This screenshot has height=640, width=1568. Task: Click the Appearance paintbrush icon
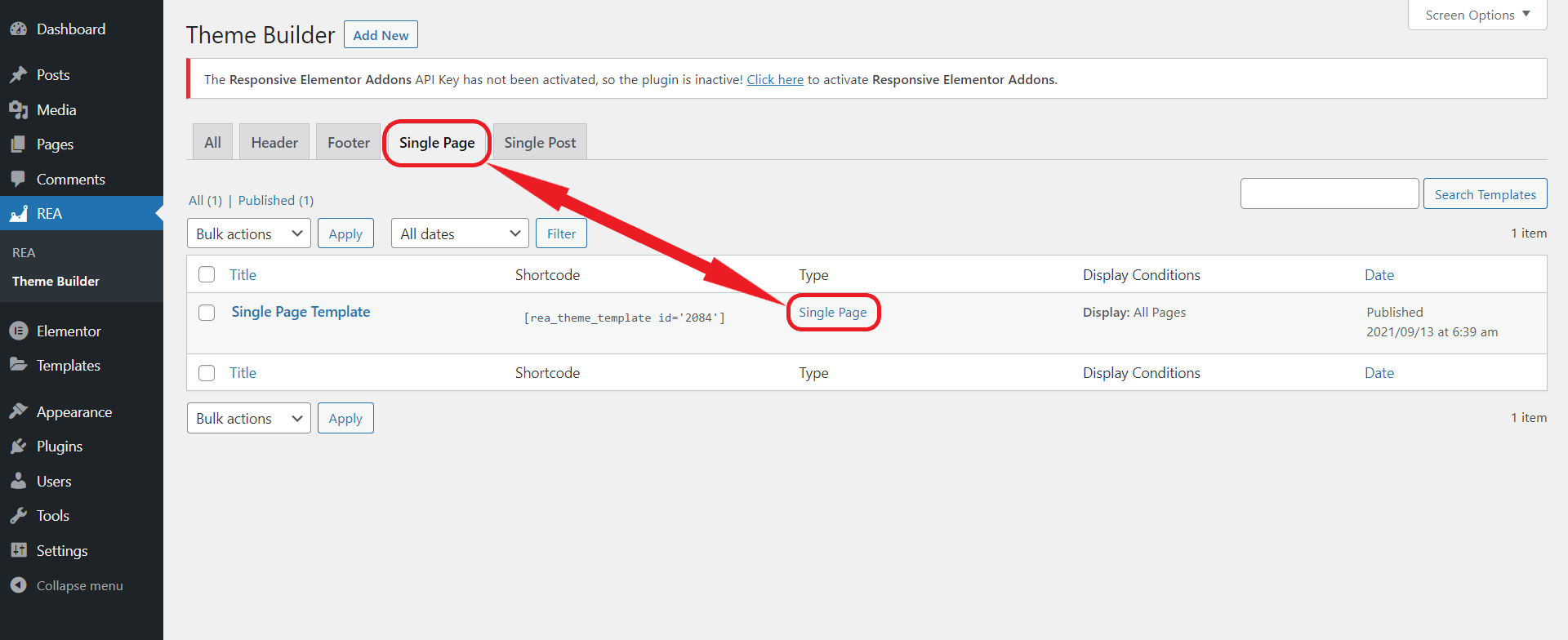19,412
